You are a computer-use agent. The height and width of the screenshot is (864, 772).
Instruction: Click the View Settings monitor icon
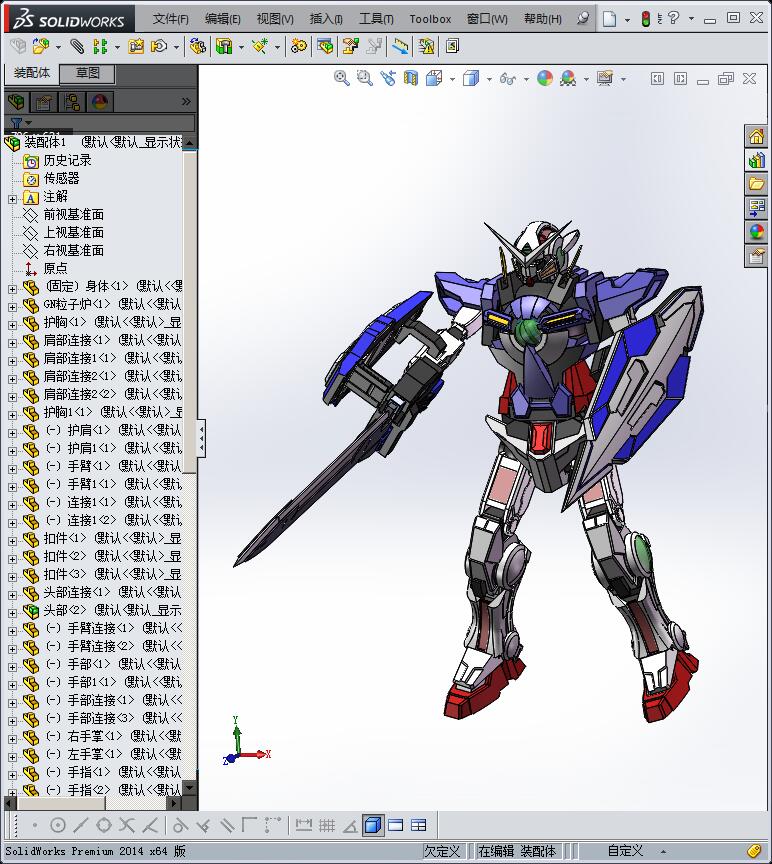[x=605, y=79]
